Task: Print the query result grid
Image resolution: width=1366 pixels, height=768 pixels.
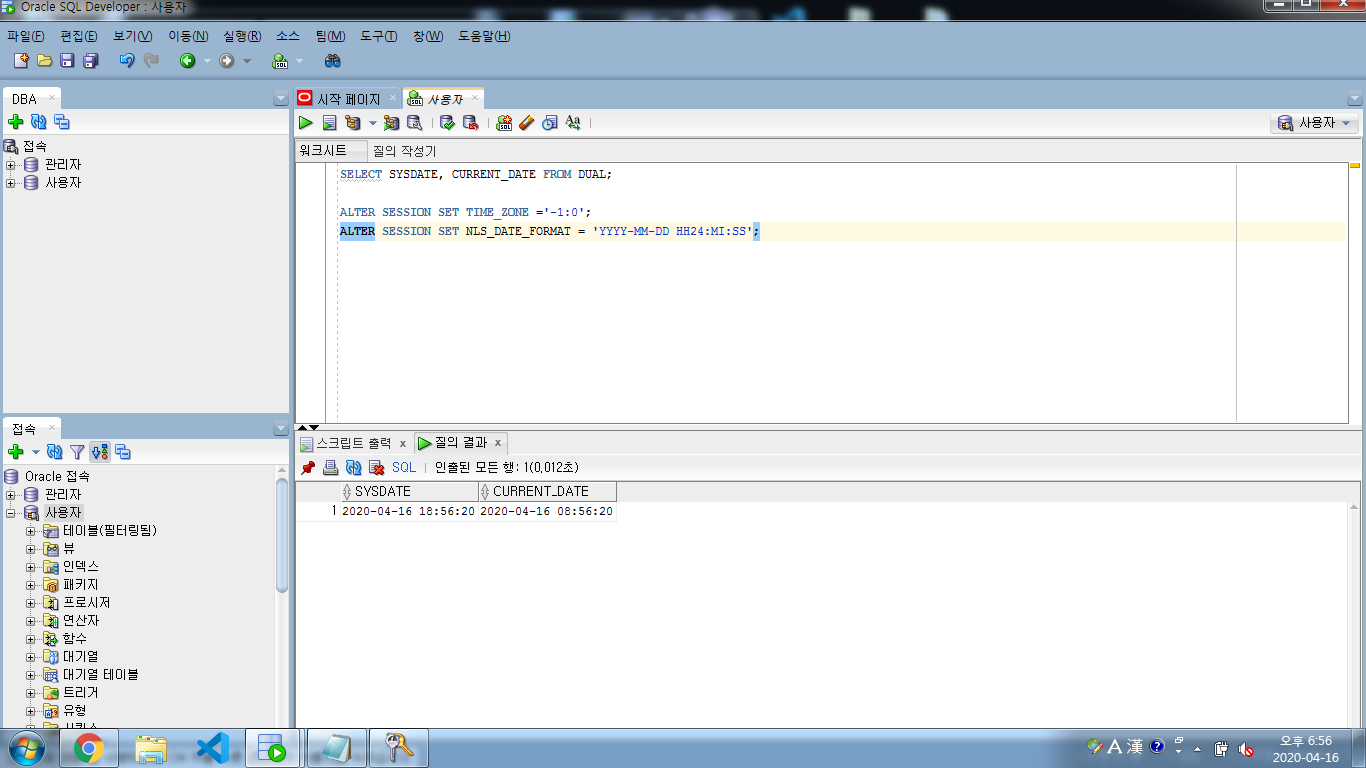Action: pos(331,467)
